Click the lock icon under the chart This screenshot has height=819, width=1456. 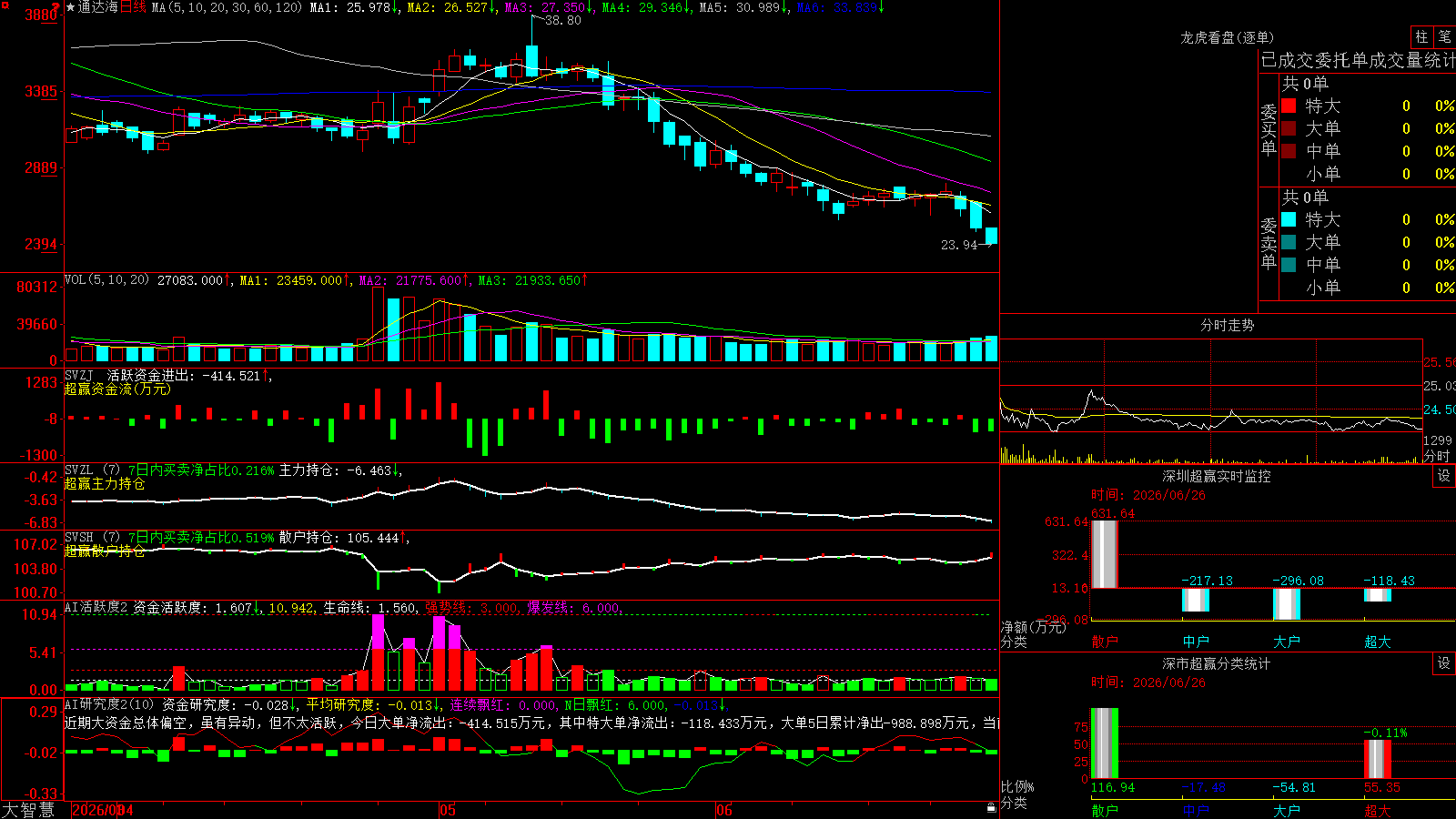coord(992,807)
